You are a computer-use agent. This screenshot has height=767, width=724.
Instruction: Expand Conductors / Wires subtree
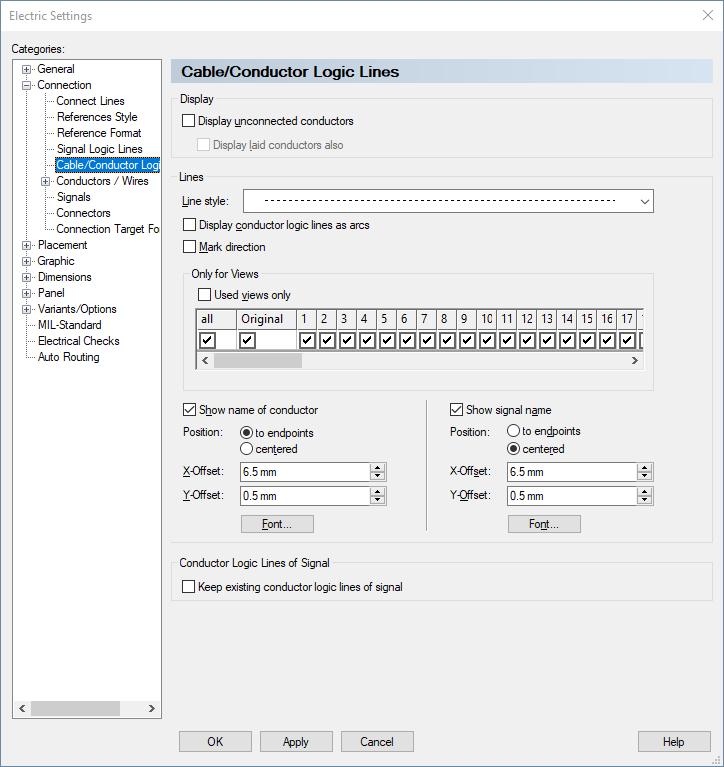[45, 181]
